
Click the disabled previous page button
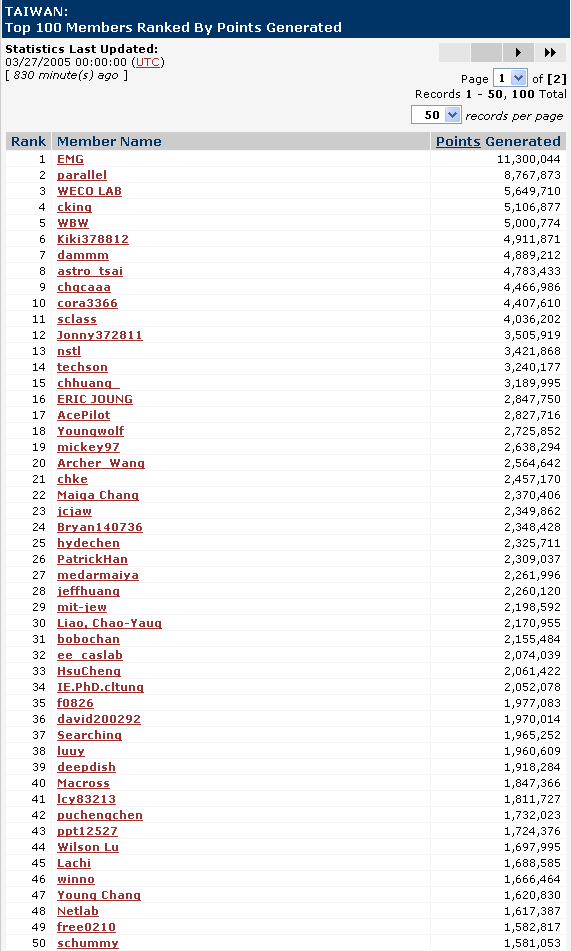click(486, 53)
